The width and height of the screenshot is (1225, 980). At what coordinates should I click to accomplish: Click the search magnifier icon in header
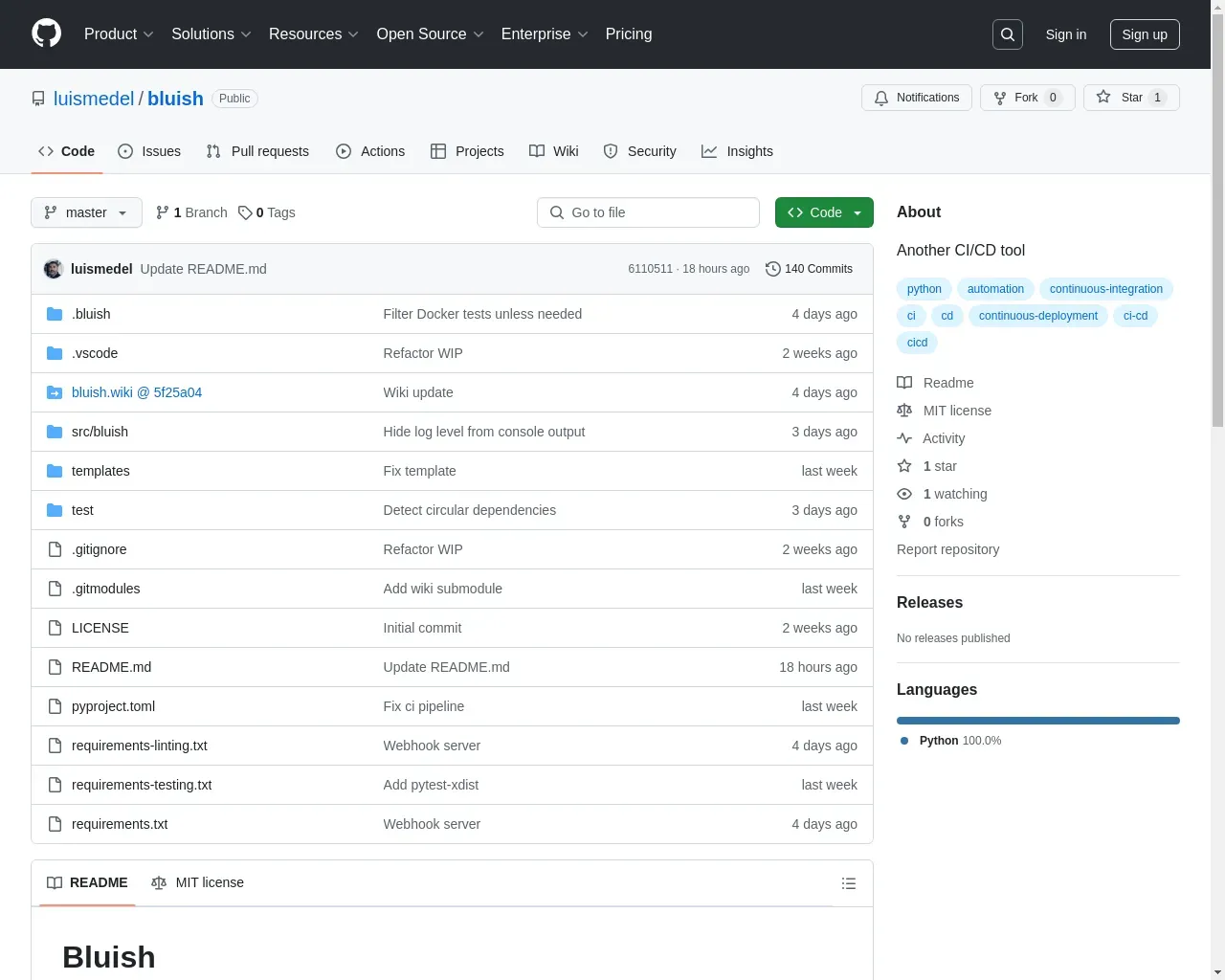(x=1008, y=34)
